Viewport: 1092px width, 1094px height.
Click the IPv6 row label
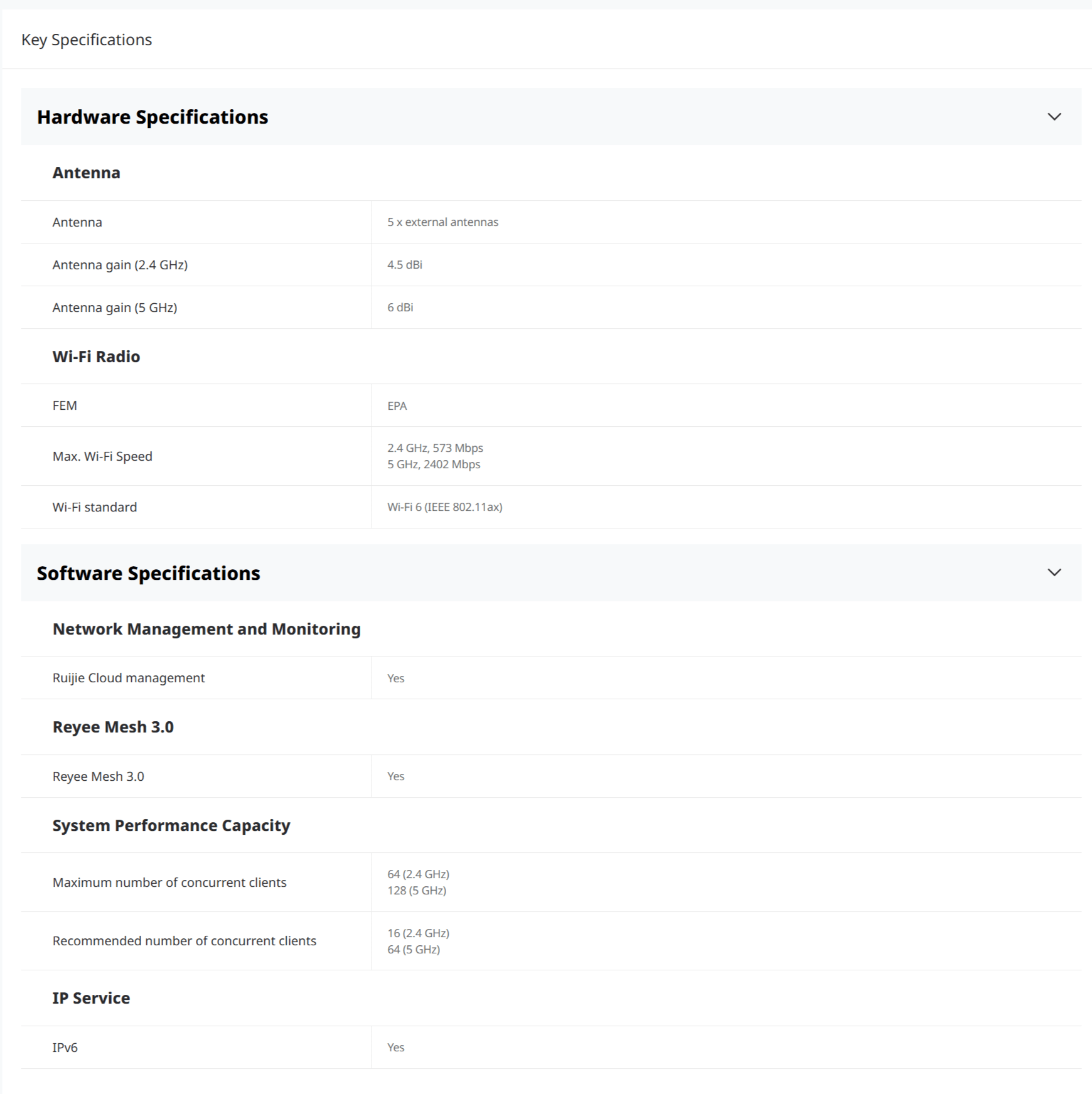click(x=65, y=1048)
